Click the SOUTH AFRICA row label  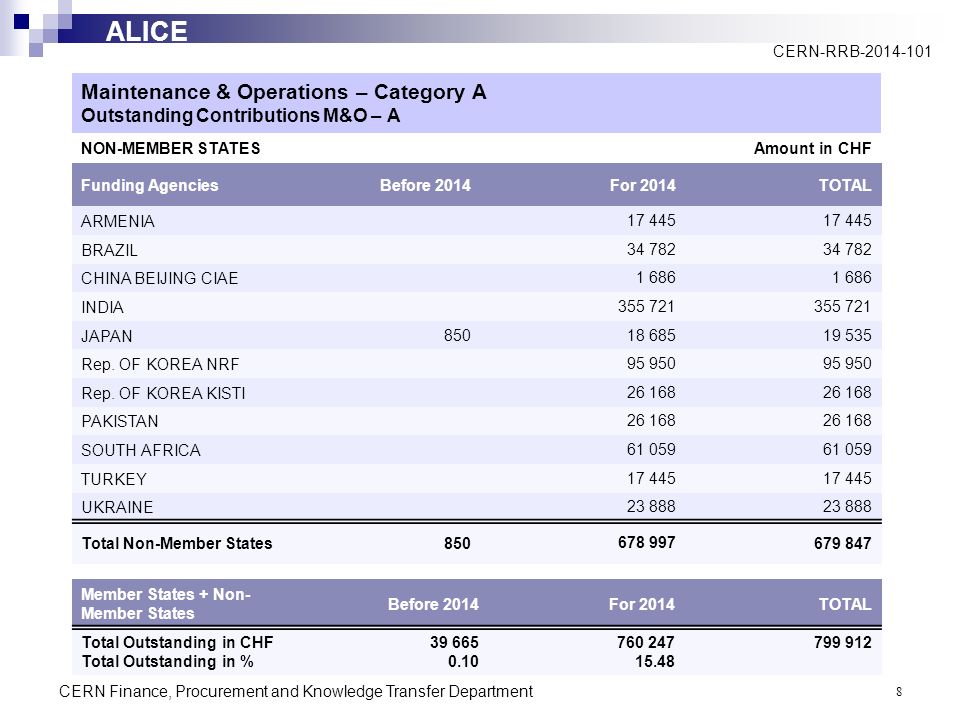pos(141,450)
